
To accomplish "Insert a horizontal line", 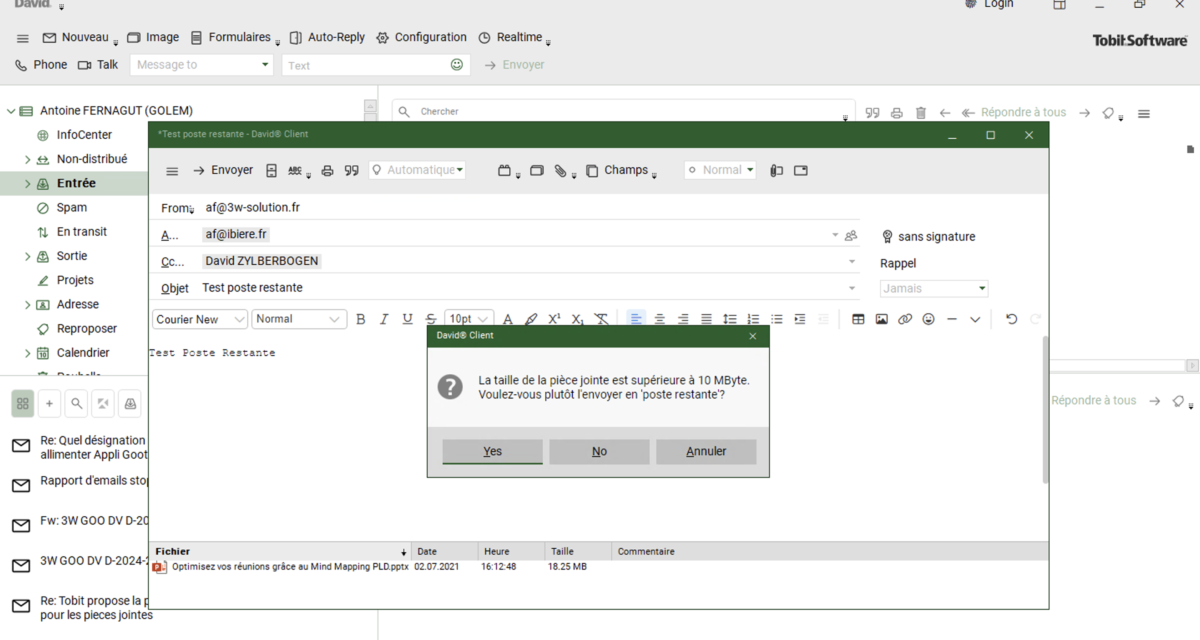I will coord(952,319).
